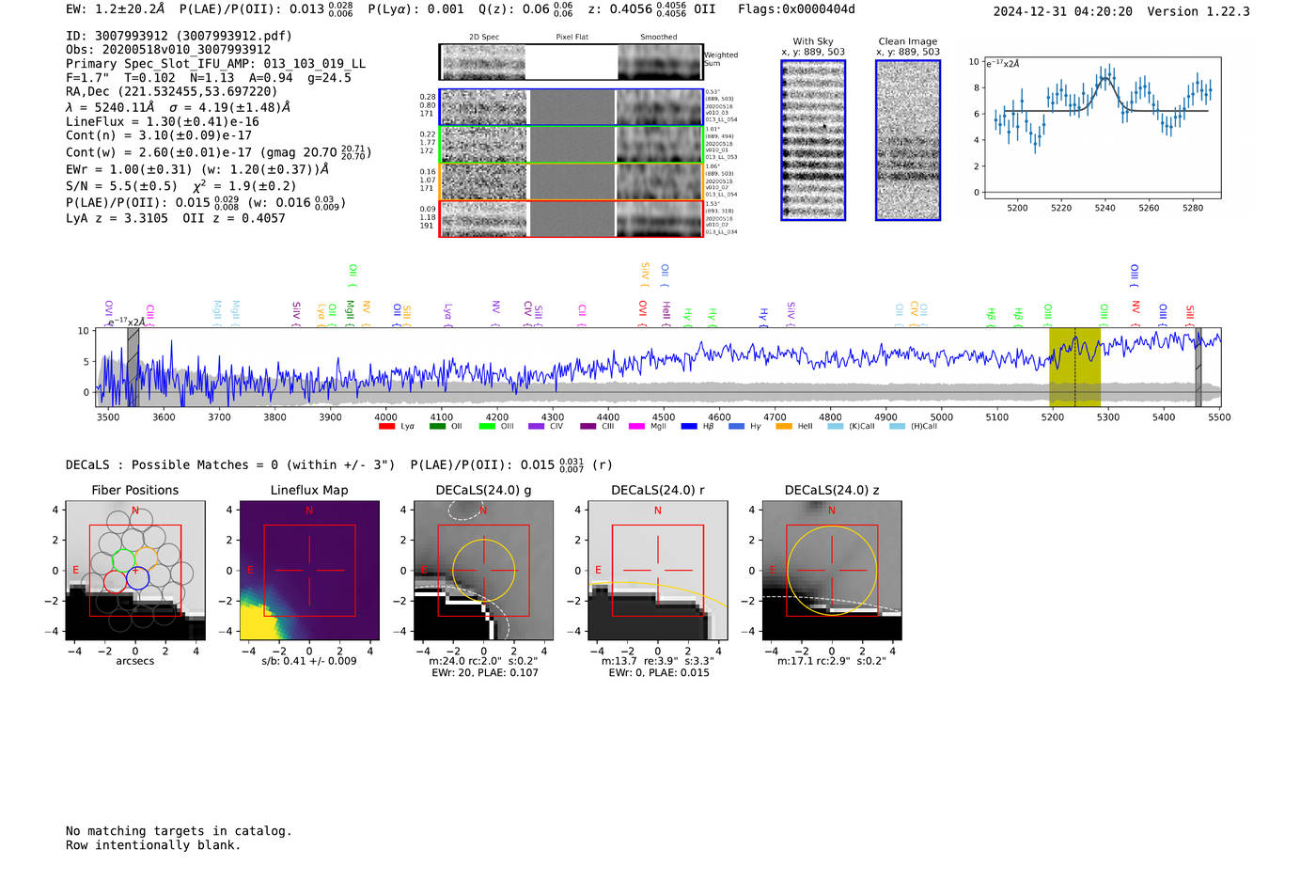
Task: Click the purple CIV legend swatch
Action: pos(537,426)
